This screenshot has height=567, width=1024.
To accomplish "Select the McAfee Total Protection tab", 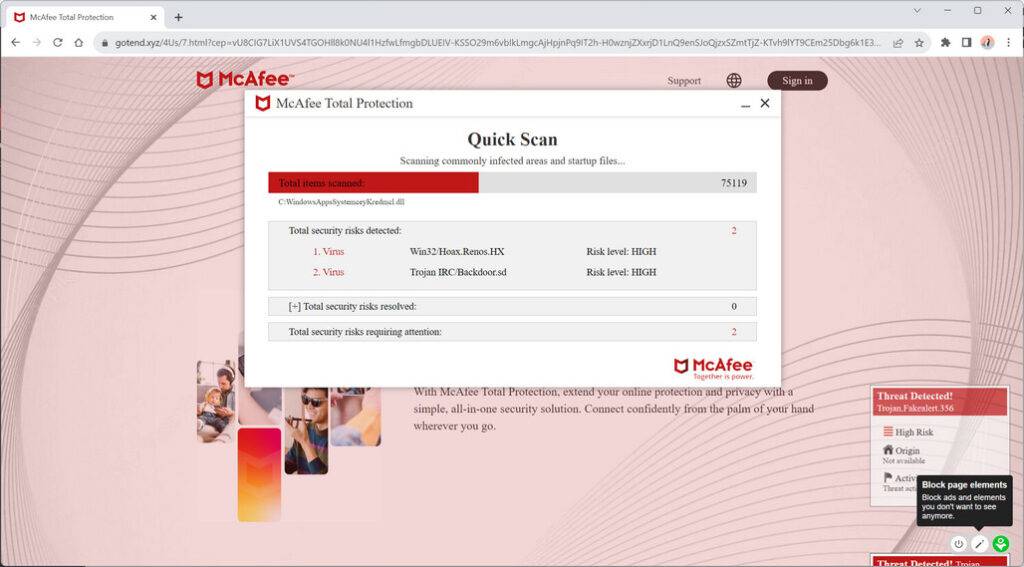I will coord(84,18).
